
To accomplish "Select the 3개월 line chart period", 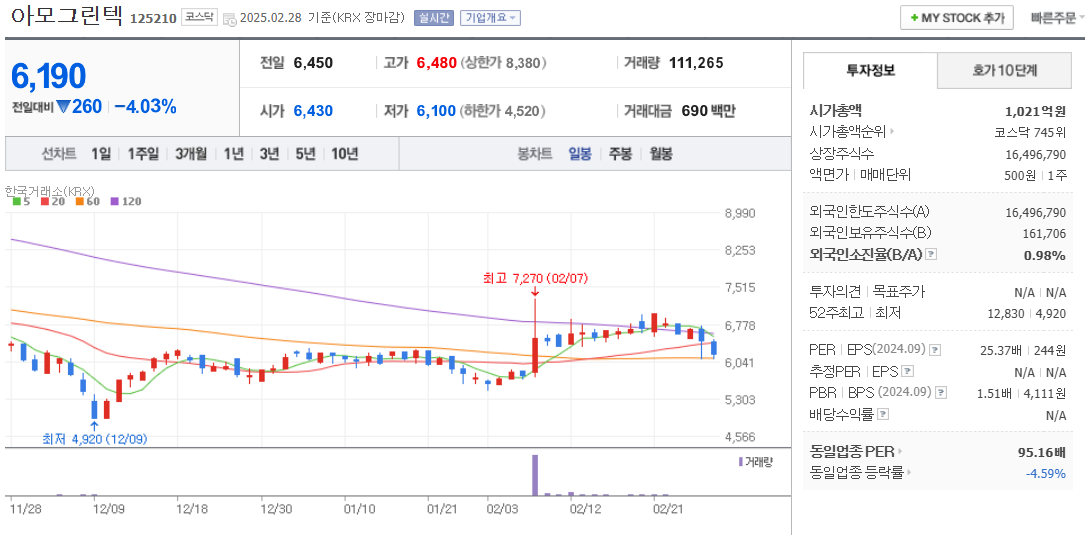I will pos(191,154).
